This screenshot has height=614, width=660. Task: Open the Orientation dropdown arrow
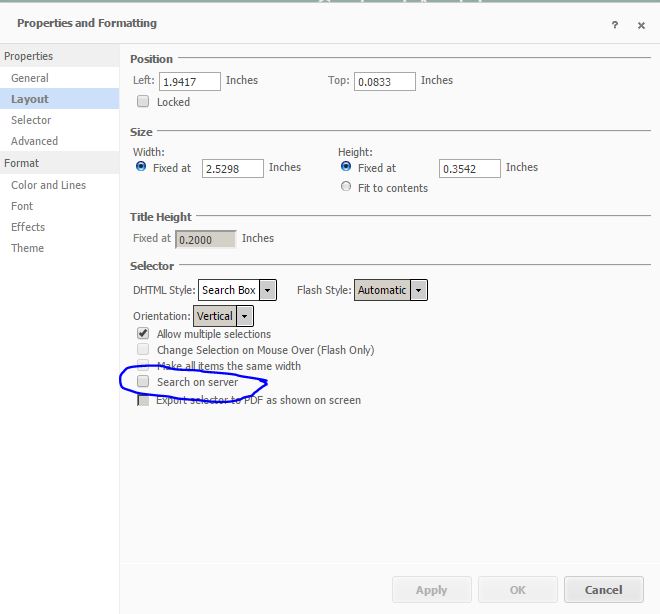(245, 316)
